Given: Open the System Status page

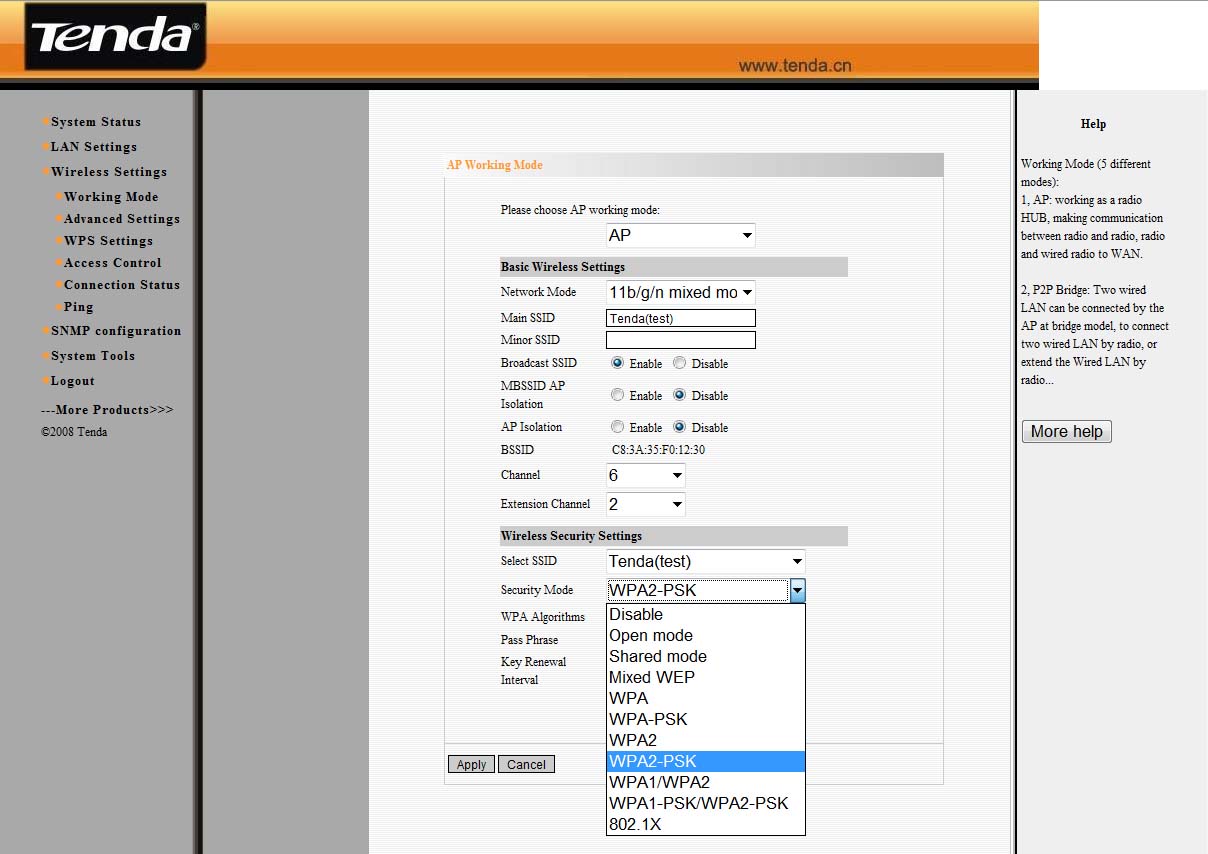Looking at the screenshot, I should click(x=96, y=122).
